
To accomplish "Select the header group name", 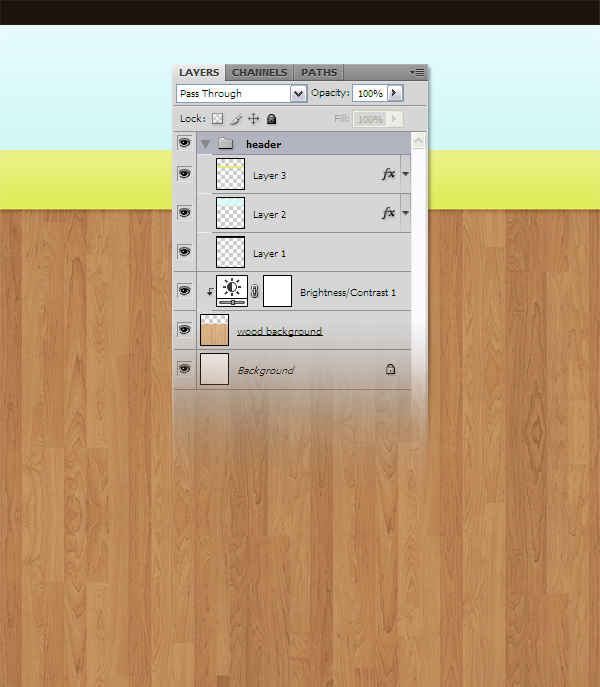I will pos(263,145).
